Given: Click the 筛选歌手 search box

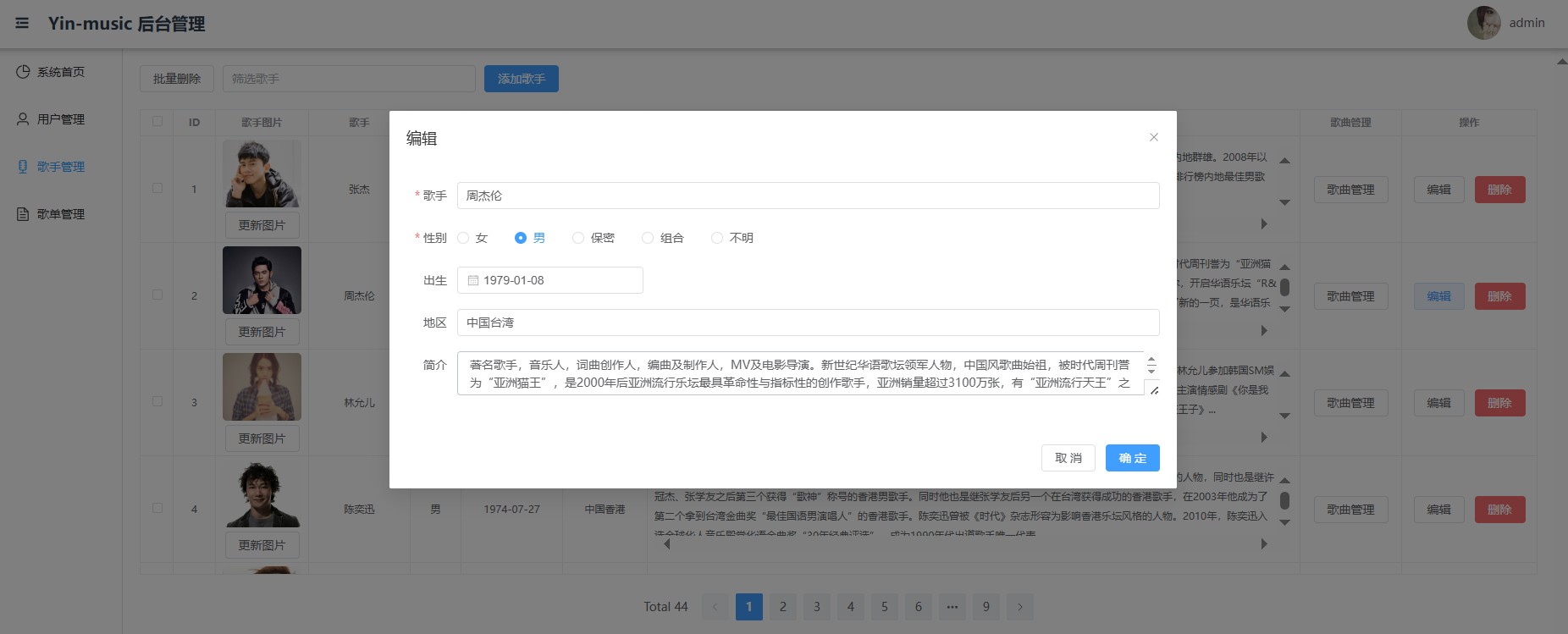Looking at the screenshot, I should point(349,79).
